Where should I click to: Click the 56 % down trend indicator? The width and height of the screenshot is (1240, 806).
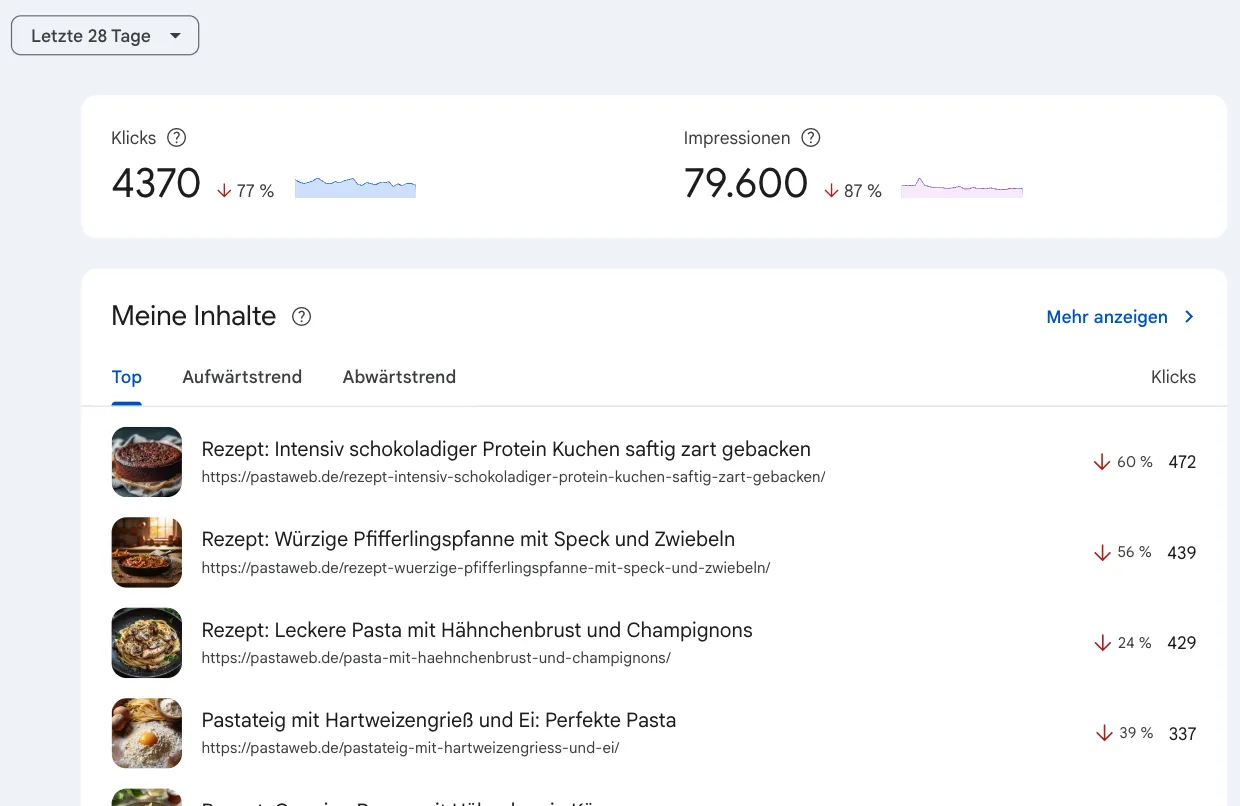1123,552
